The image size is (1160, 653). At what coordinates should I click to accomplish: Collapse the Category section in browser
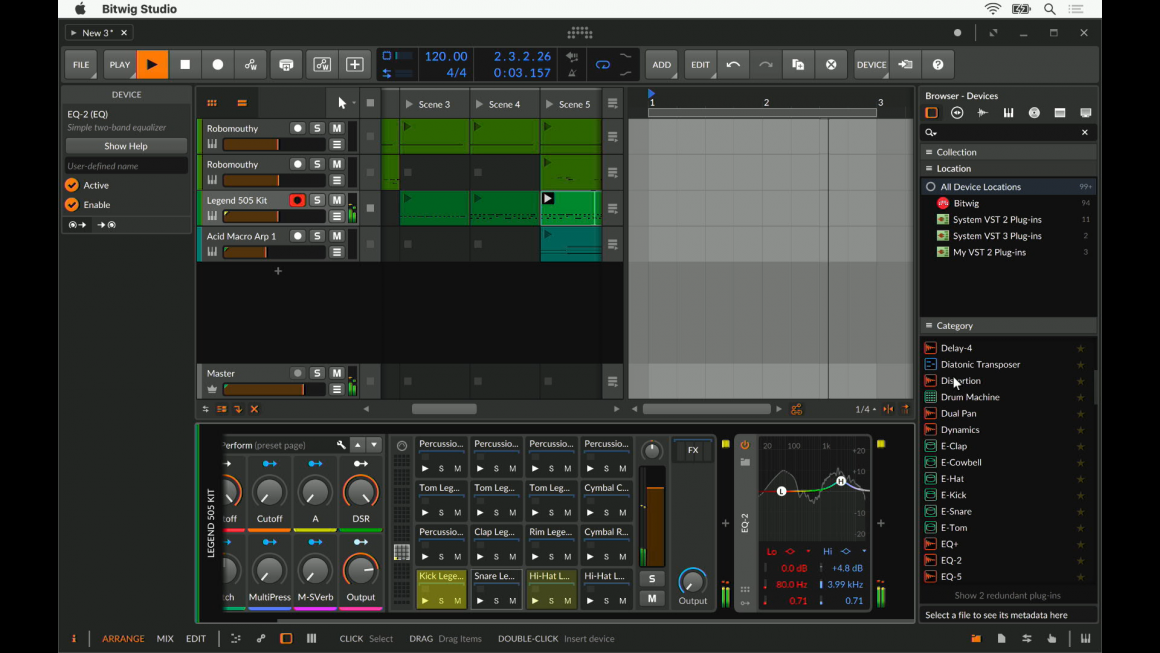click(954, 325)
